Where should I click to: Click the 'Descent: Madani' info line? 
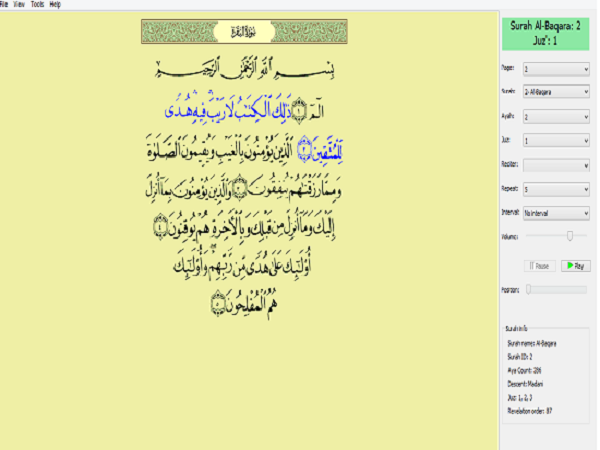click(525, 384)
